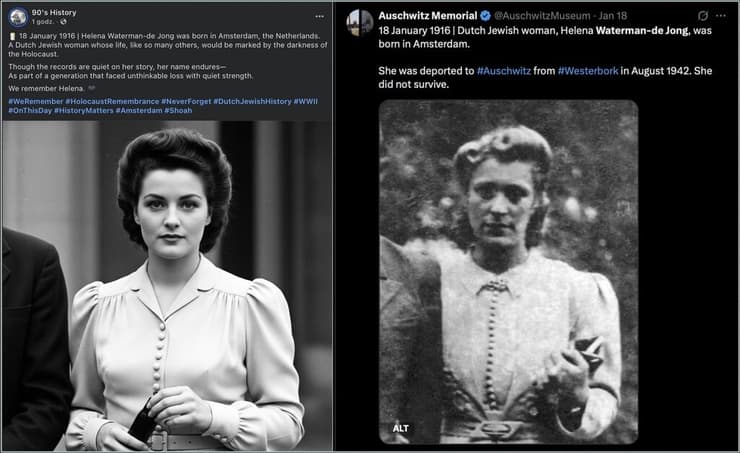The width and height of the screenshot is (740, 453).
Task: Follow the #NeverForget hashtag link
Action: point(186,101)
